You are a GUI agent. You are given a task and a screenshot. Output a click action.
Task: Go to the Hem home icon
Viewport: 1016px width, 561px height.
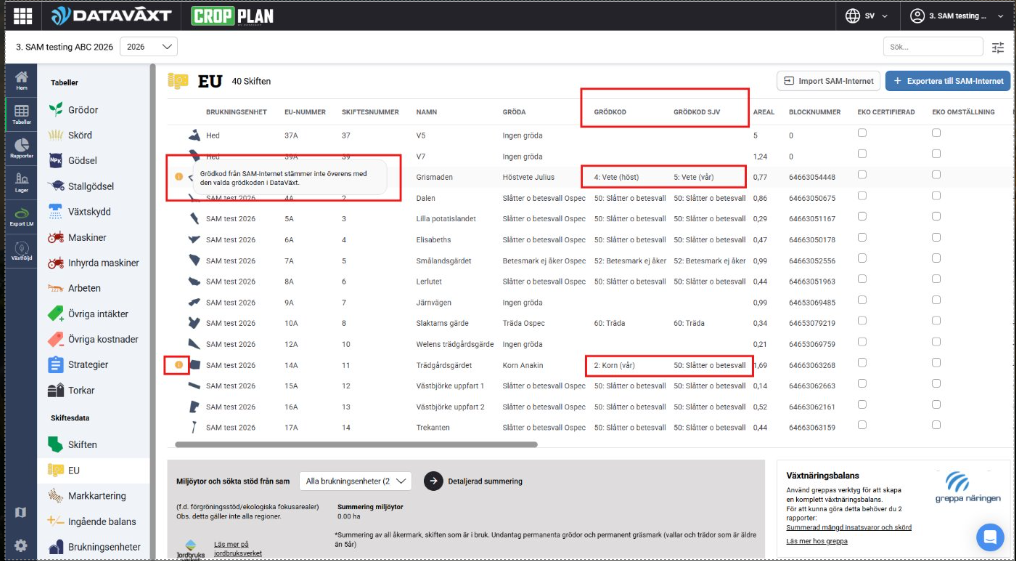(21, 81)
